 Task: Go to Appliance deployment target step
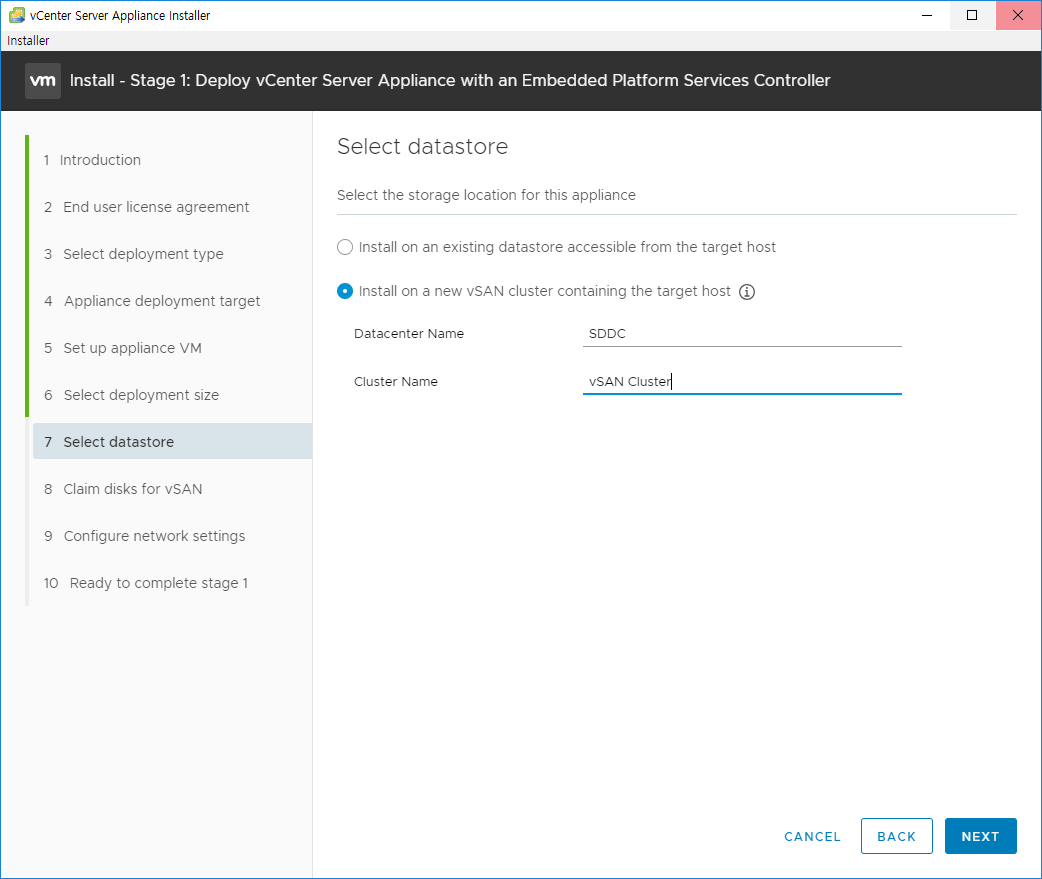point(152,301)
